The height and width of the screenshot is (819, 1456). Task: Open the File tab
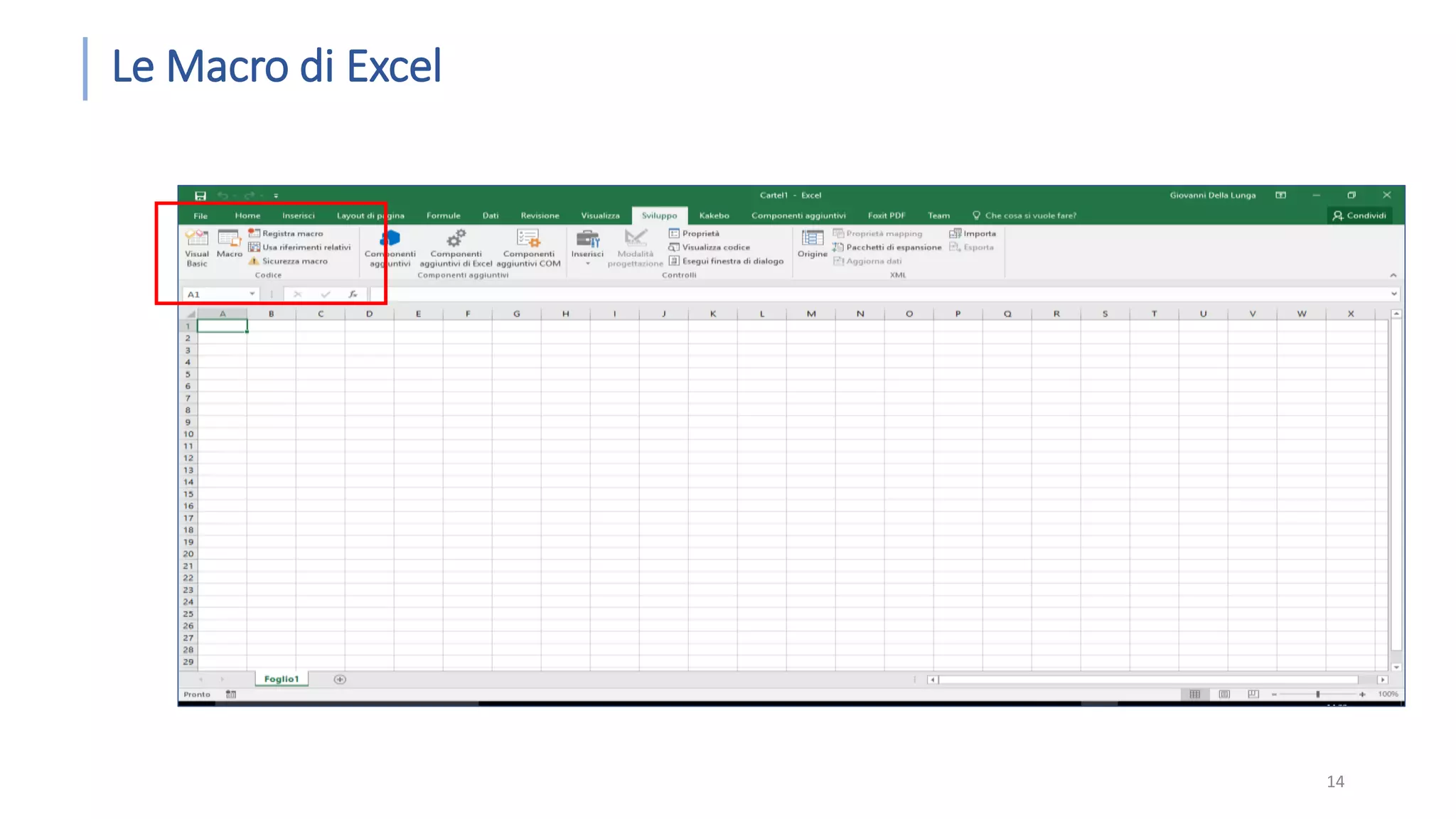tap(200, 215)
